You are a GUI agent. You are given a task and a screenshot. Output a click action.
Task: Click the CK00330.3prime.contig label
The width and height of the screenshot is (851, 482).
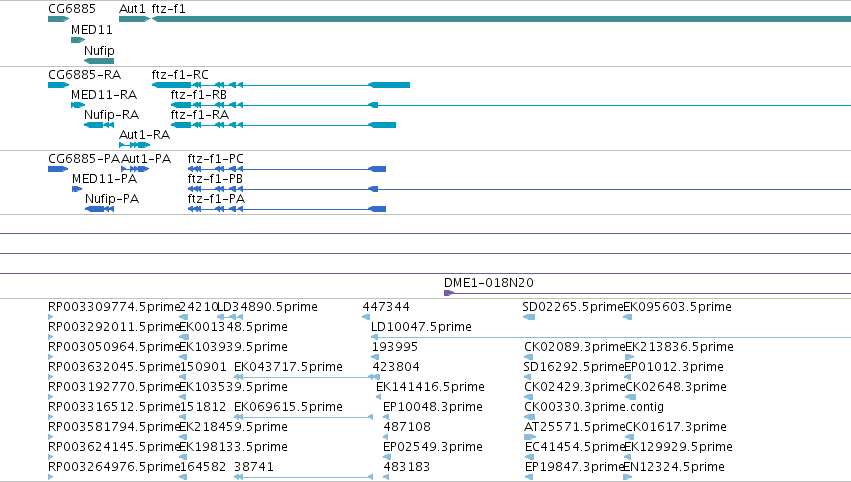[x=594, y=408]
